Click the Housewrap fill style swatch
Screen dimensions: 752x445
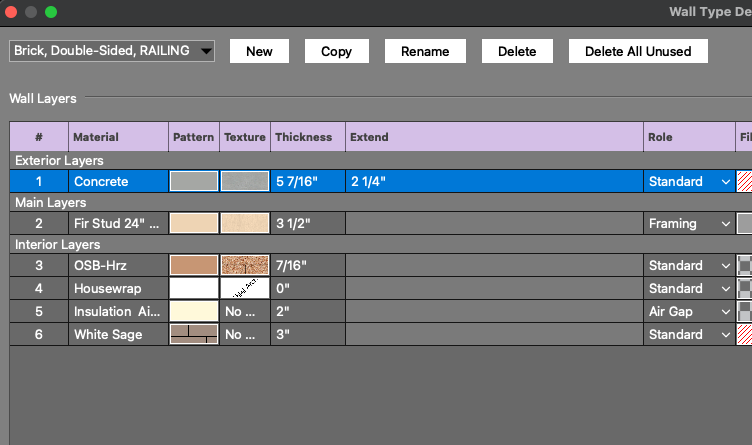pyautogui.click(x=744, y=288)
